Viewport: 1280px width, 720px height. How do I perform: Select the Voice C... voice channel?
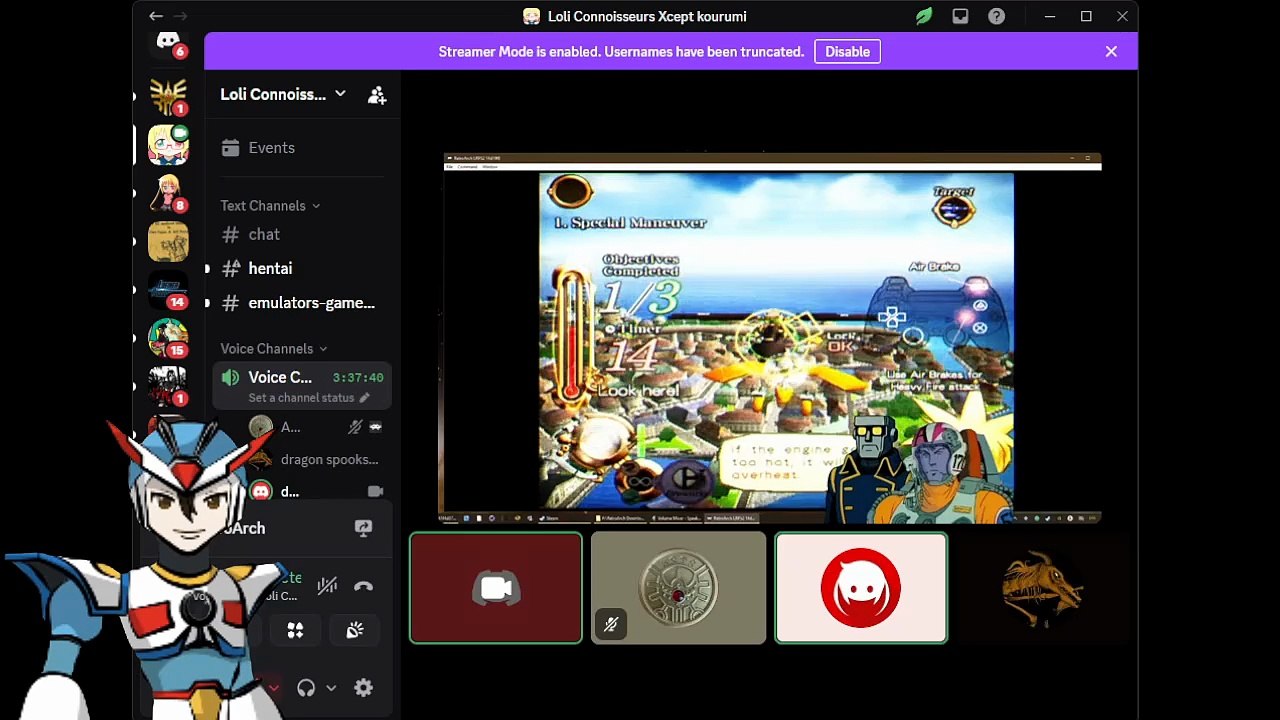[301, 386]
